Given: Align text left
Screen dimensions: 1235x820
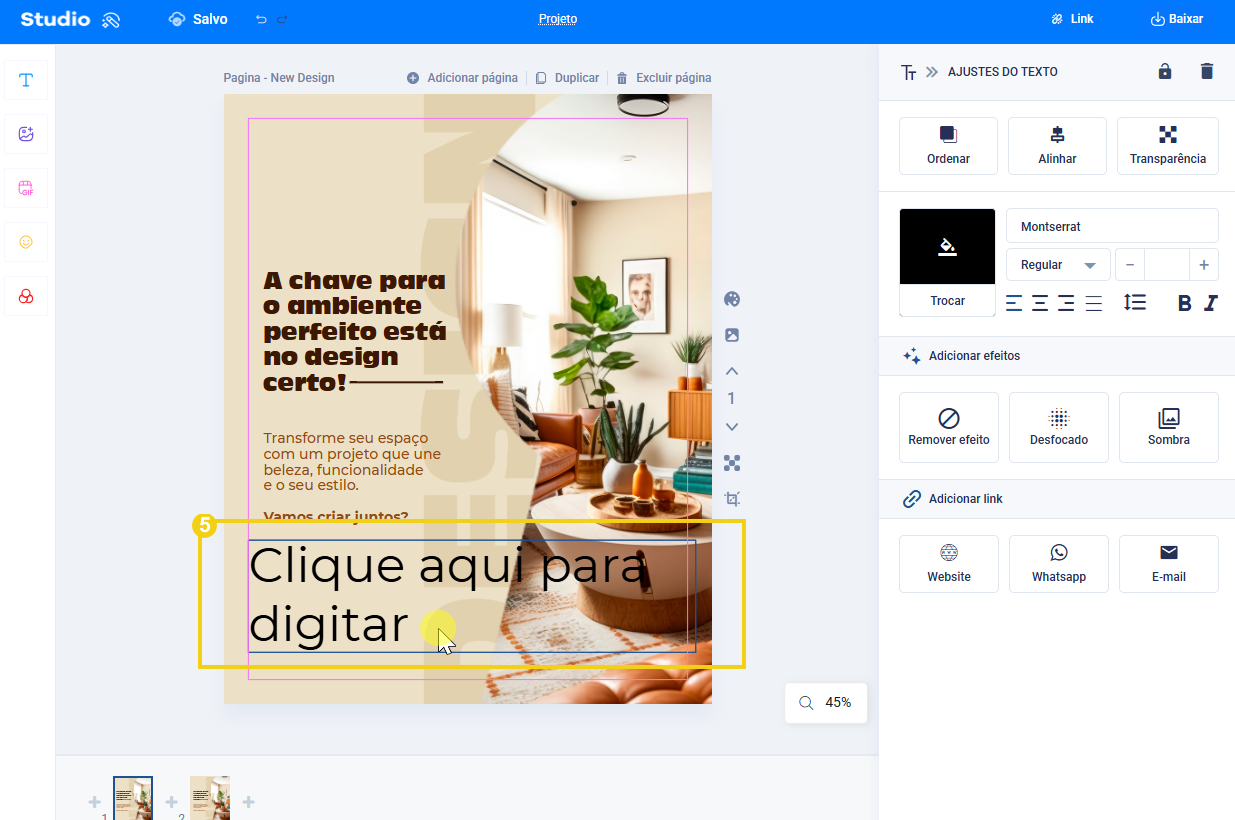Looking at the screenshot, I should (x=1014, y=303).
